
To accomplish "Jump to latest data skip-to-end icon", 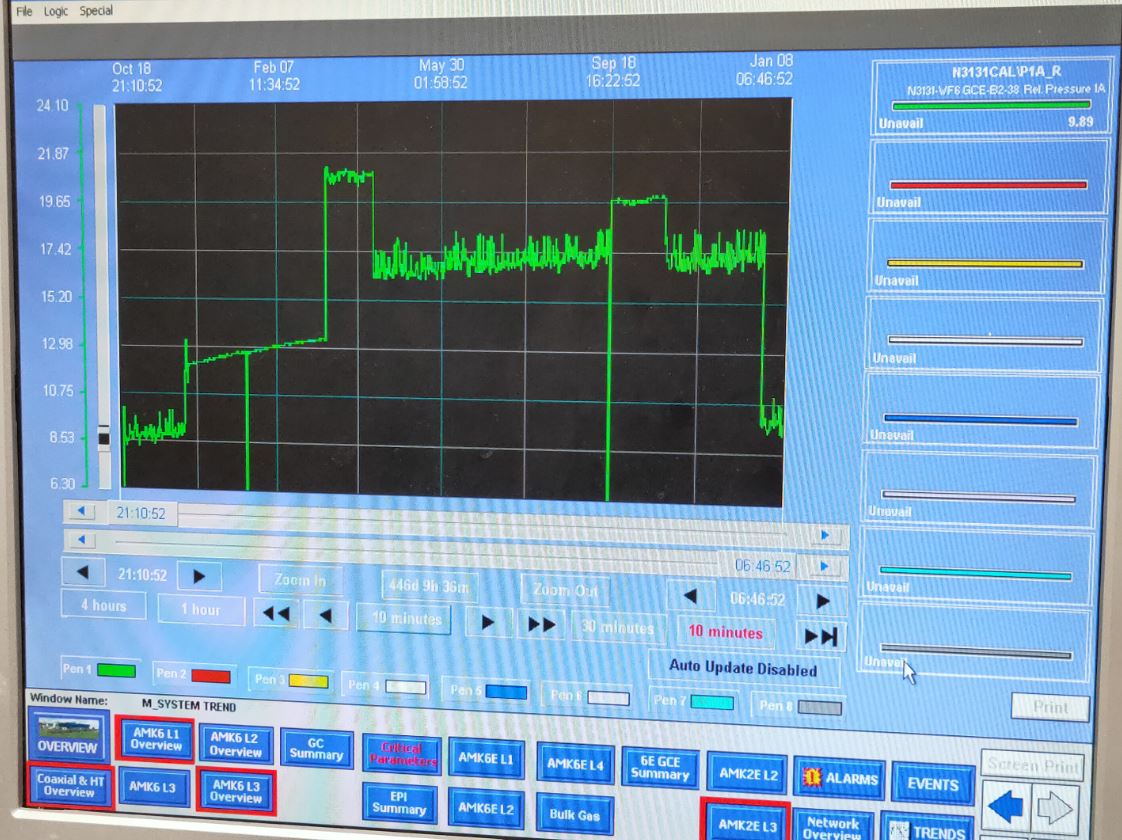I will point(820,636).
